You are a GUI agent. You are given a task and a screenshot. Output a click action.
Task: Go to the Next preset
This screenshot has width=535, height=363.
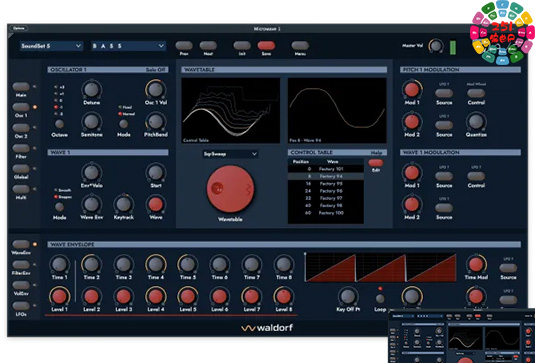(208, 46)
